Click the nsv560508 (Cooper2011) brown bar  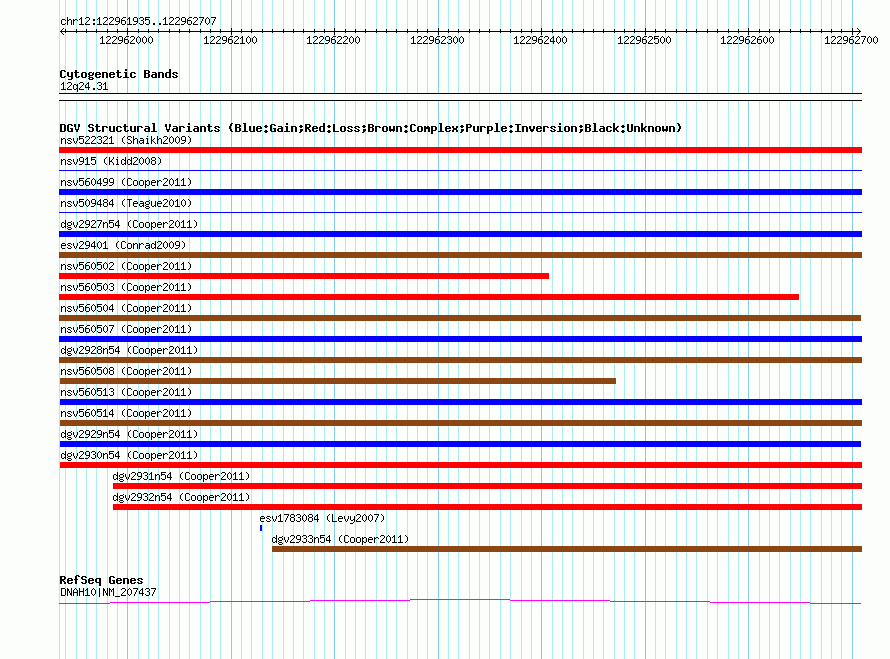click(337, 381)
